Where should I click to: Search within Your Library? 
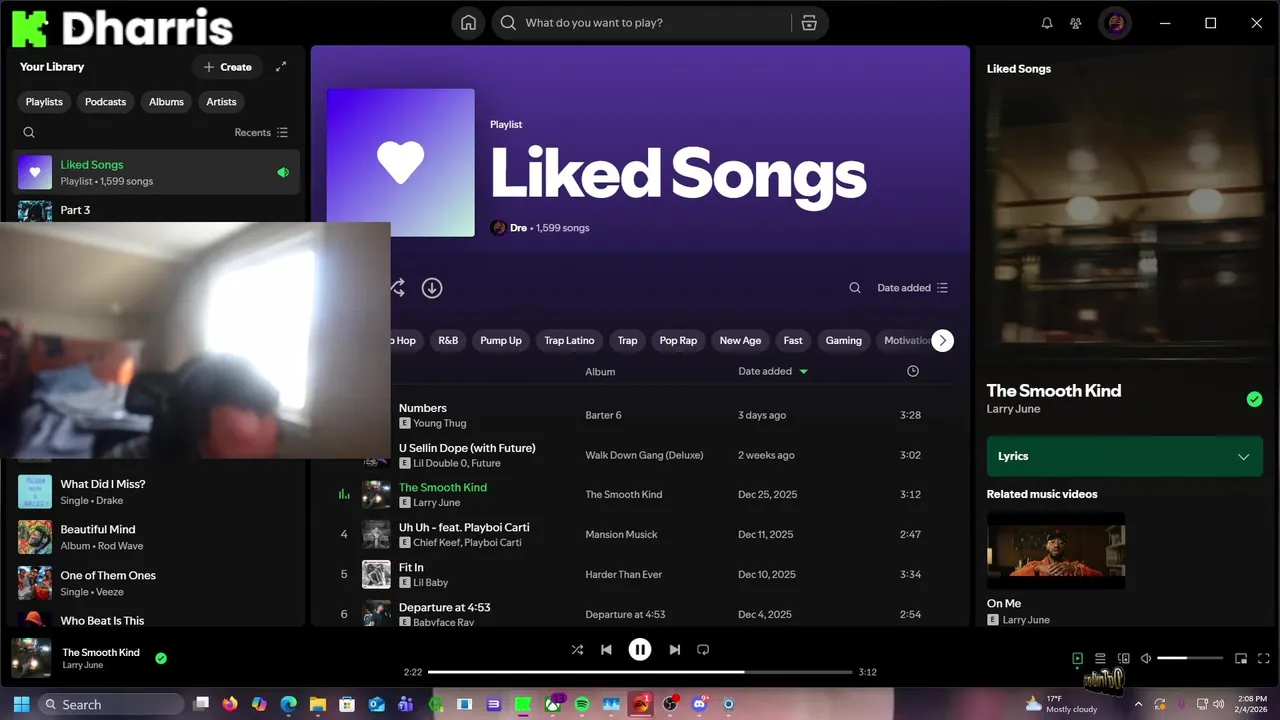[x=29, y=132]
